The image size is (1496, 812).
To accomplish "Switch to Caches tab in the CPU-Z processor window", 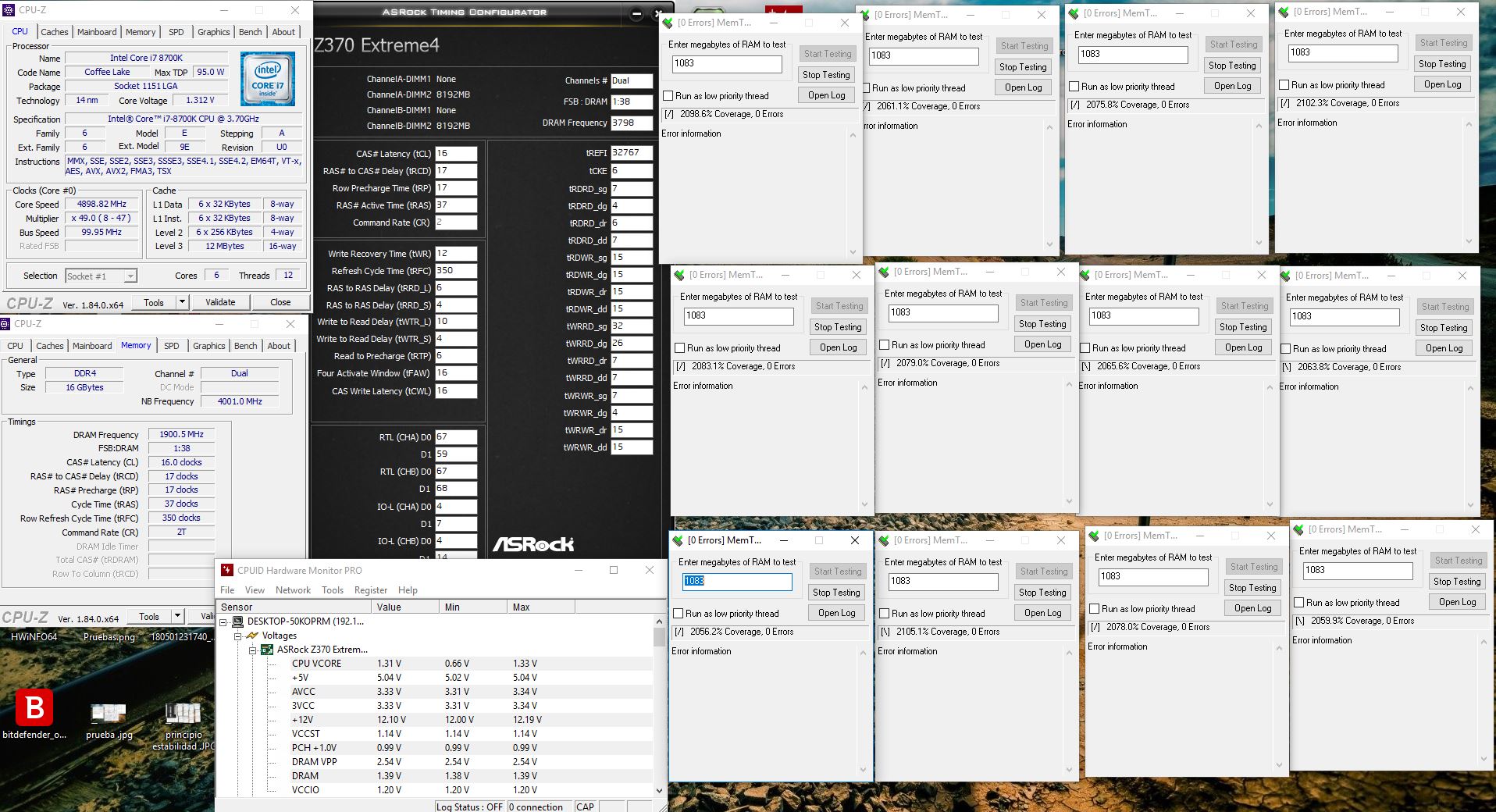I will pyautogui.click(x=55, y=32).
